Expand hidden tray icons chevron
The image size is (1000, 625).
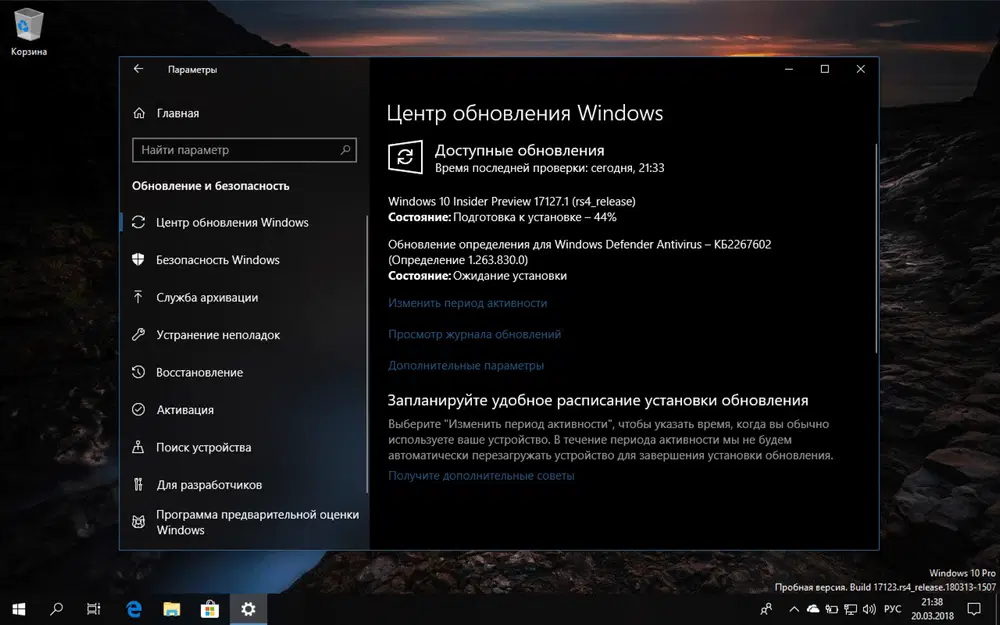pyautogui.click(x=794, y=609)
